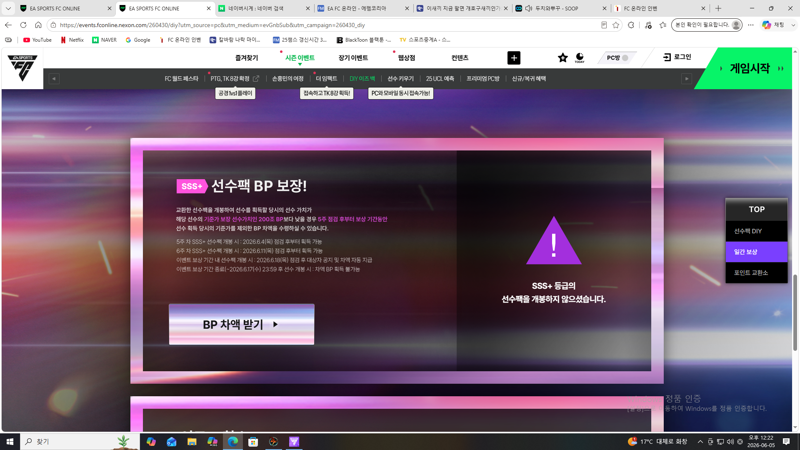Click the browser refresh icon

pyautogui.click(x=23, y=24)
